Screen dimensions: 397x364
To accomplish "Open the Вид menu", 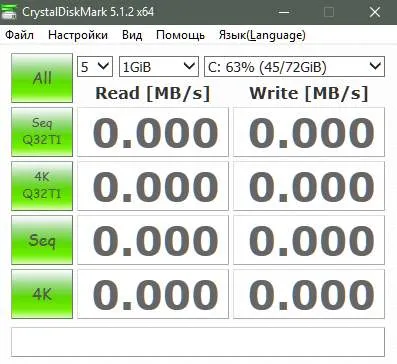I will coord(132,35).
